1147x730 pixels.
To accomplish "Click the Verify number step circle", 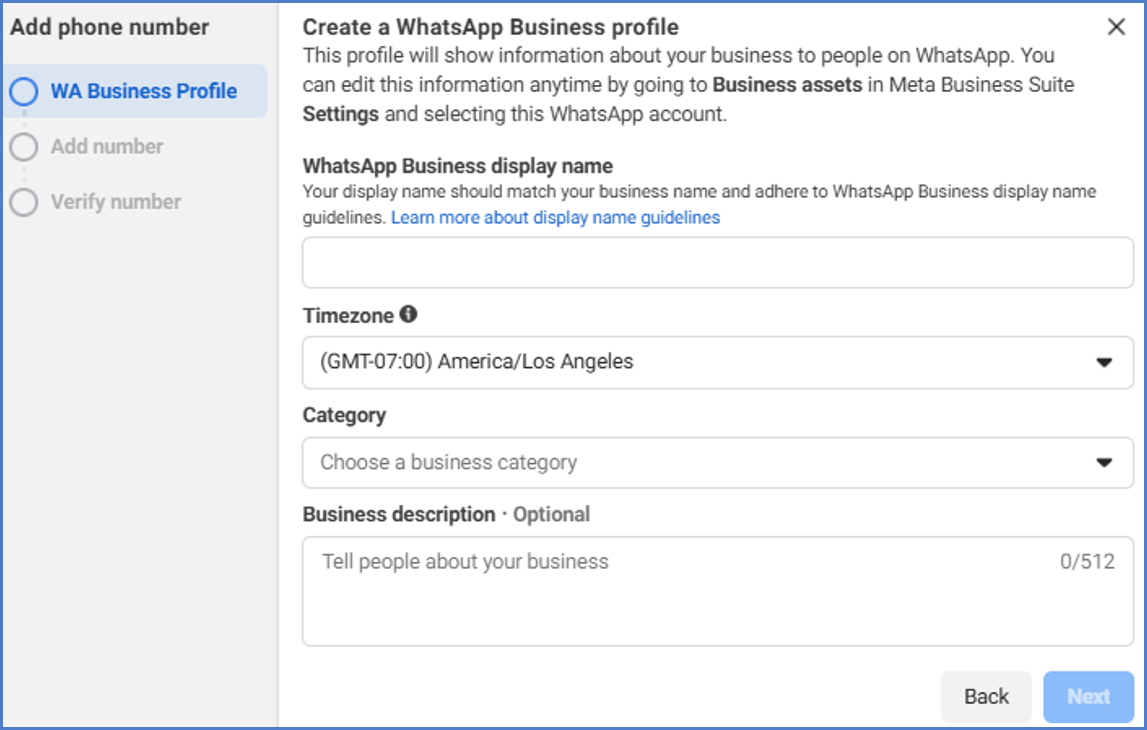I will (x=24, y=202).
